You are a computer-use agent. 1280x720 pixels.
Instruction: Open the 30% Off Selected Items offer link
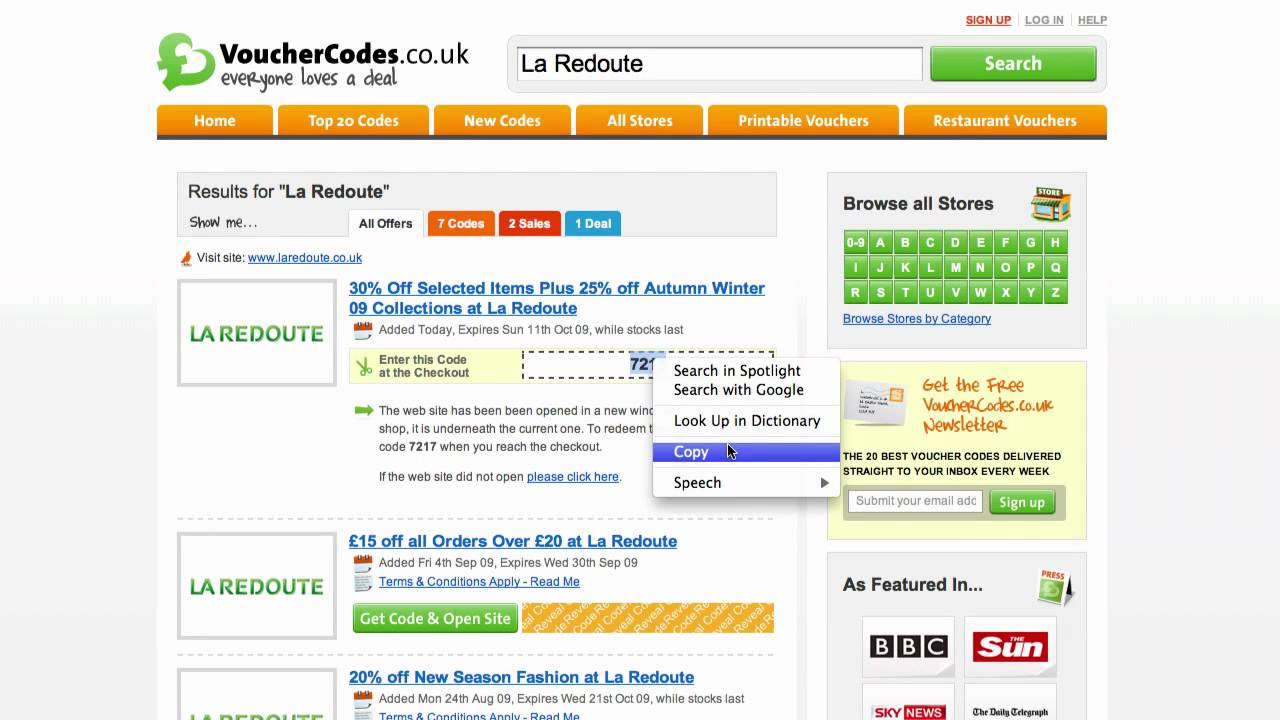pos(557,298)
